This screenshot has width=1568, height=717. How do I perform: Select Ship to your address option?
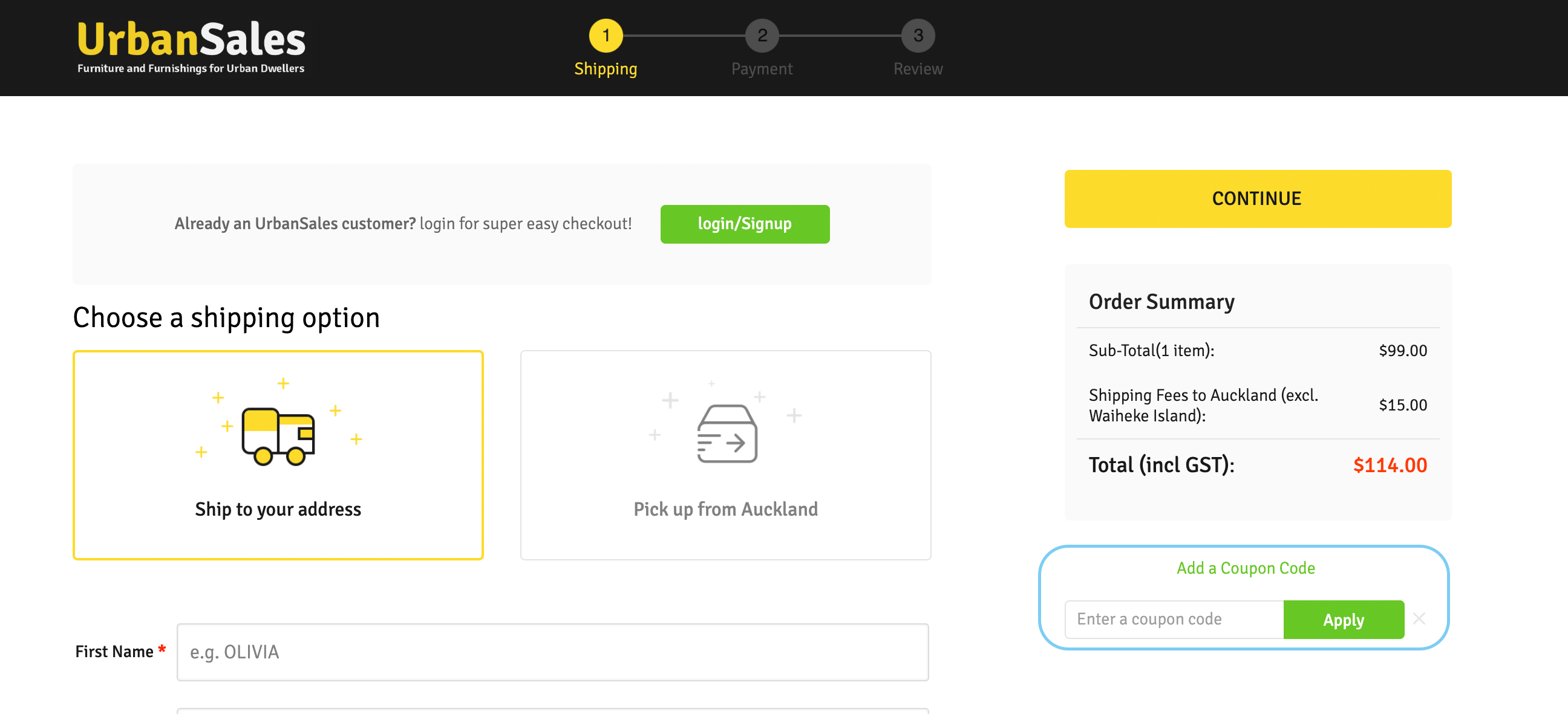click(278, 455)
